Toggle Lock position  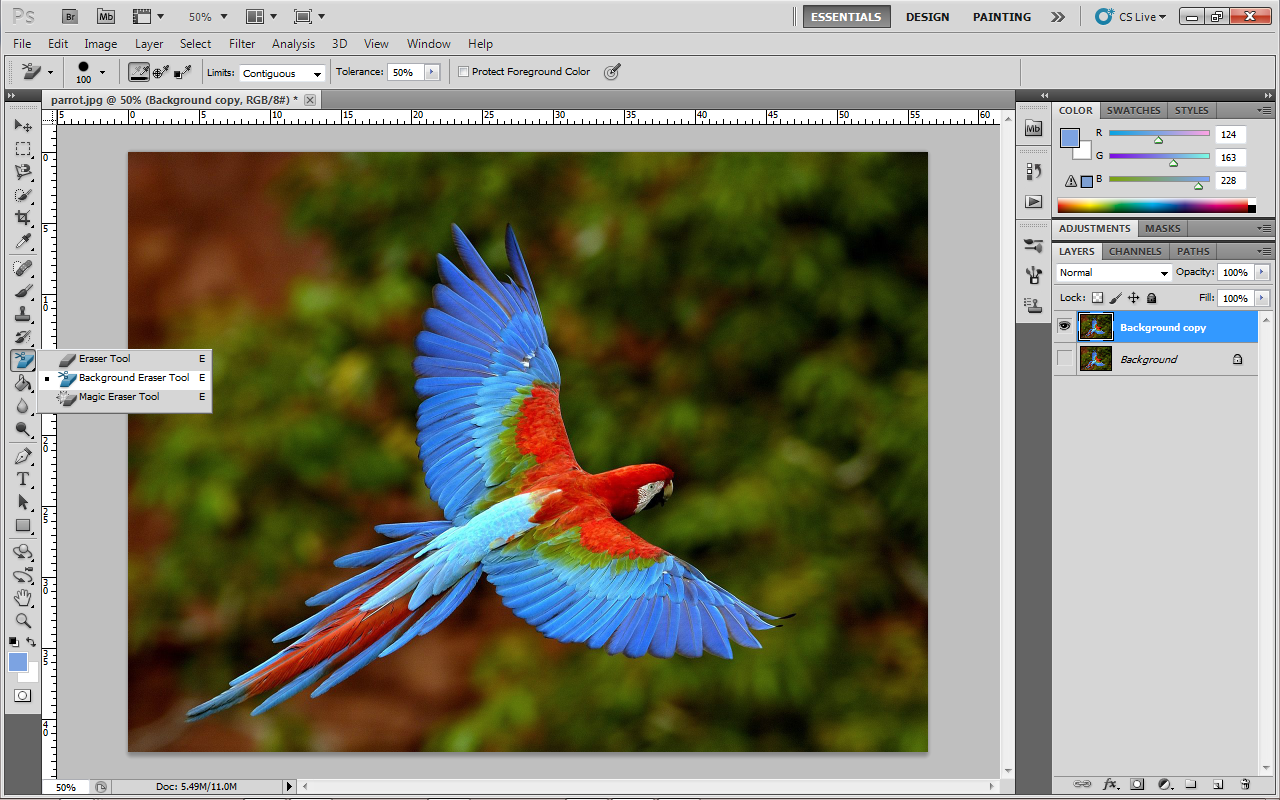1133,298
